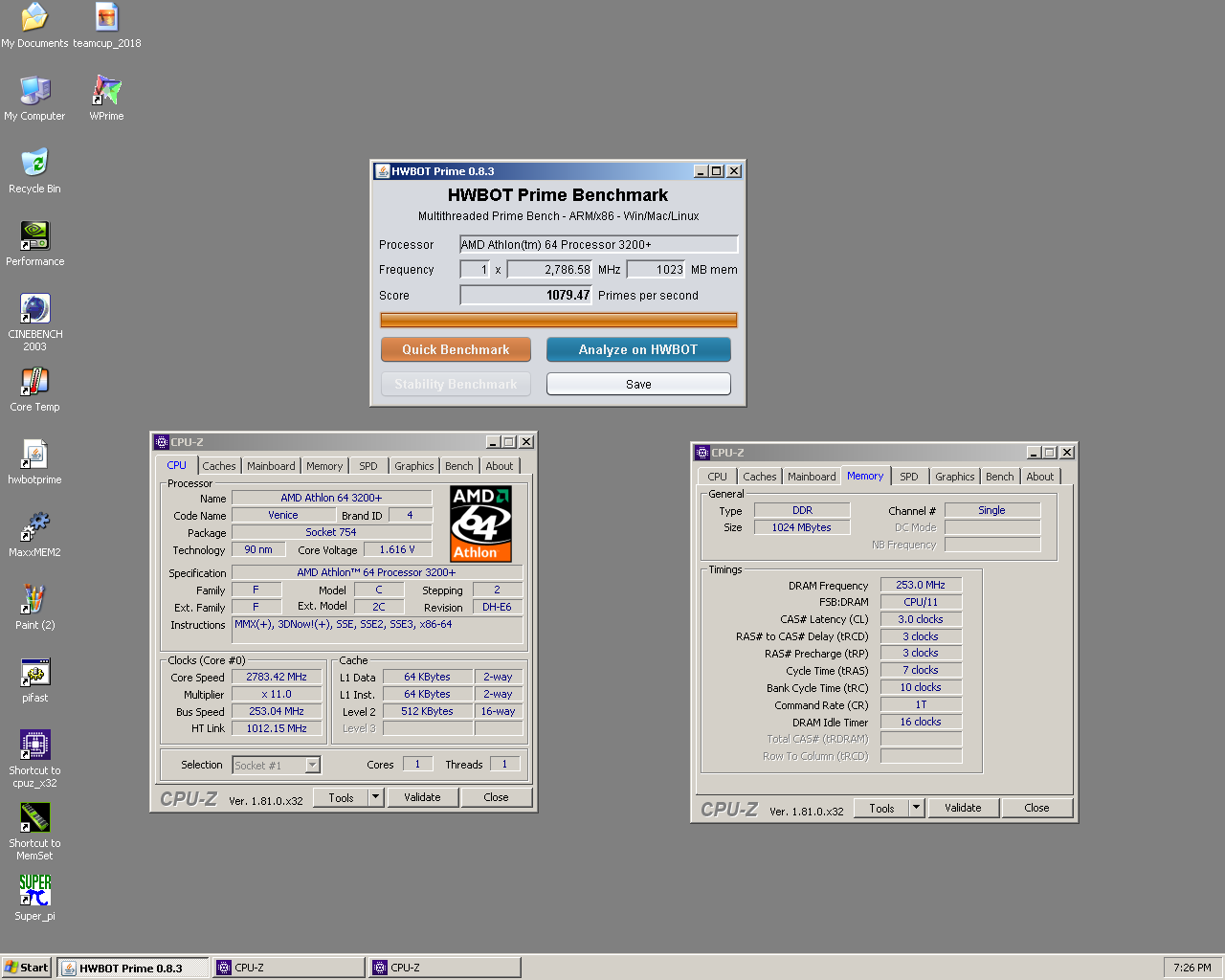Click Tools button in the Memory CPU-Z window
Image resolution: width=1225 pixels, height=980 pixels.
(881, 808)
